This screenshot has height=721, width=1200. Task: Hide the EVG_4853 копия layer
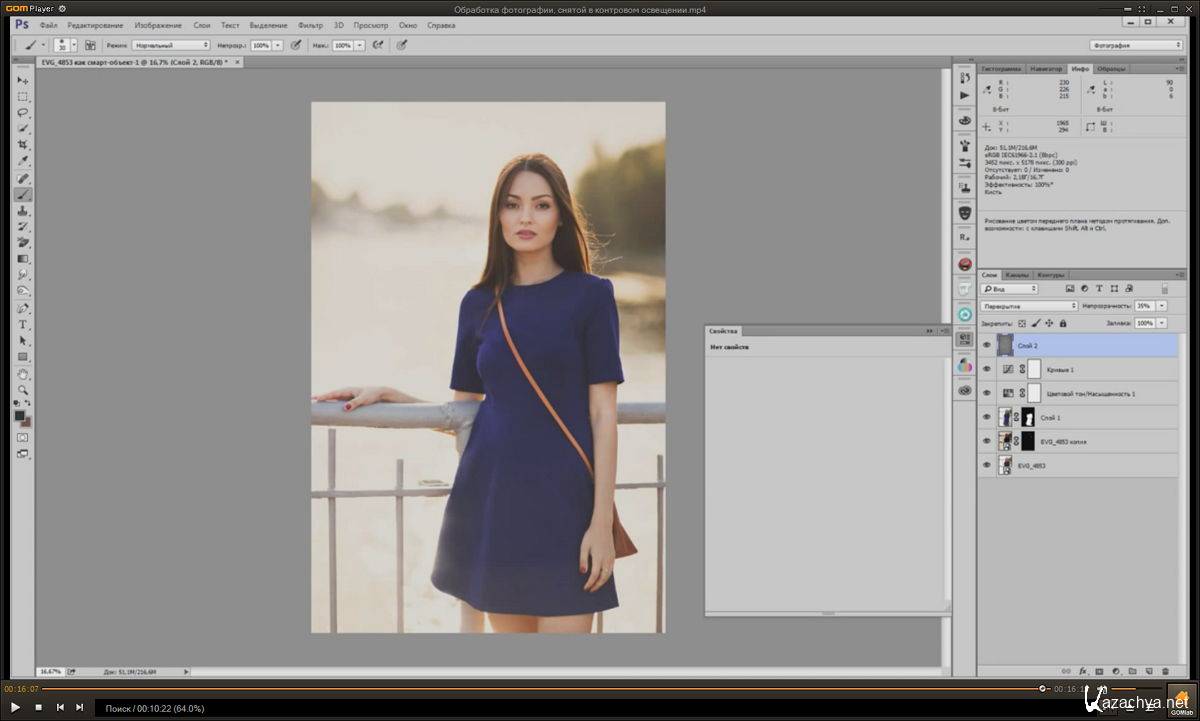987,441
